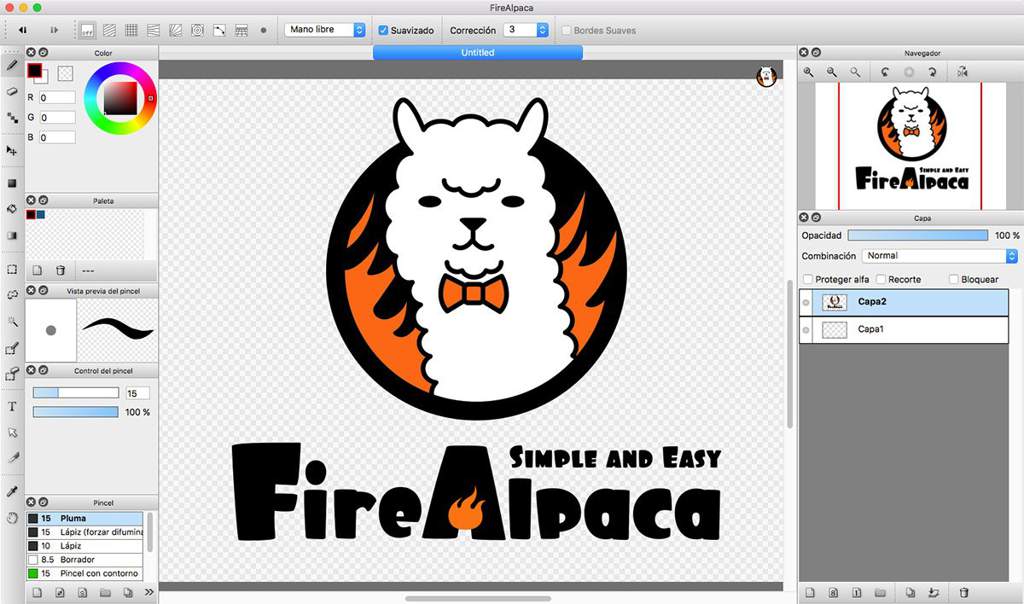This screenshot has height=604, width=1024.
Task: Zoom in using the Navegador magnifier icon
Action: tap(809, 72)
